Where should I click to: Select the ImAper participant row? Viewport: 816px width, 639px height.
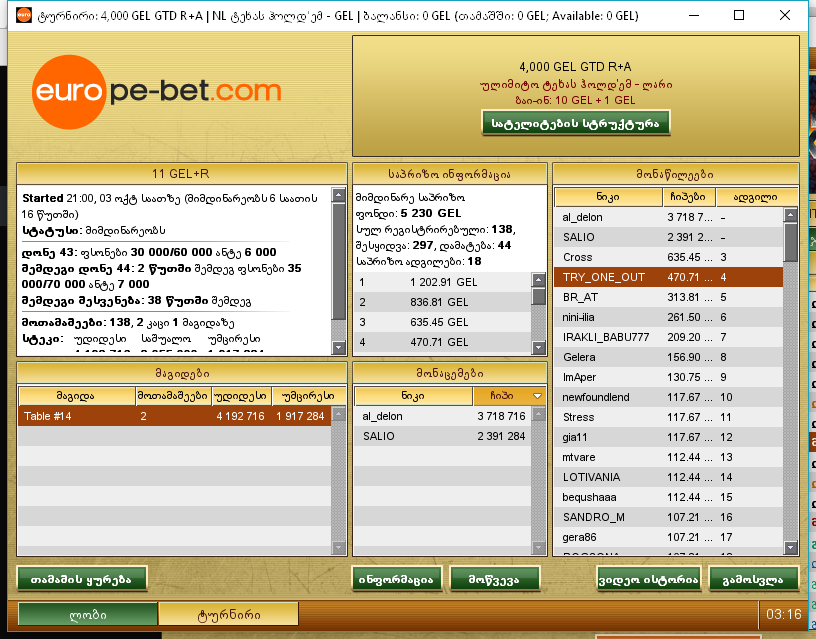(669, 377)
